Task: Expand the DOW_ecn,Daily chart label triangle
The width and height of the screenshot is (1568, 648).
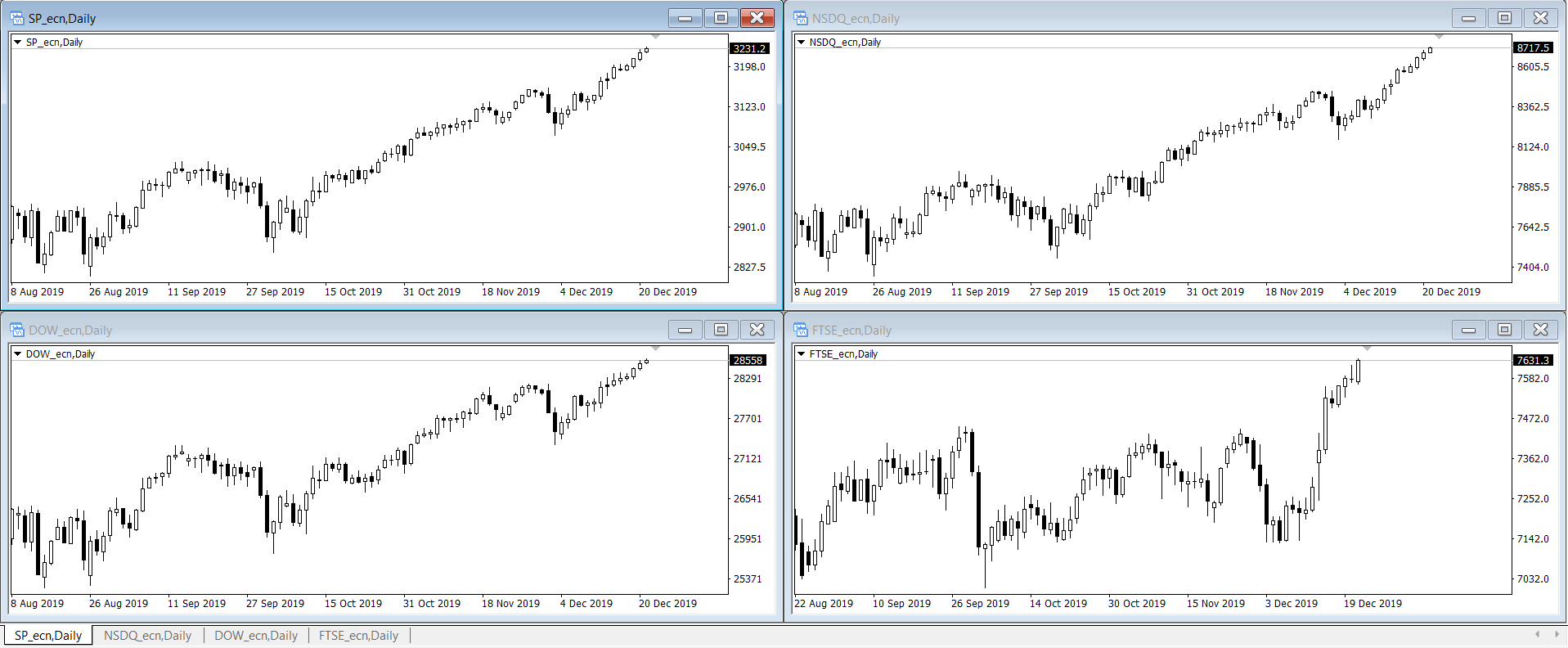Action: [x=17, y=353]
